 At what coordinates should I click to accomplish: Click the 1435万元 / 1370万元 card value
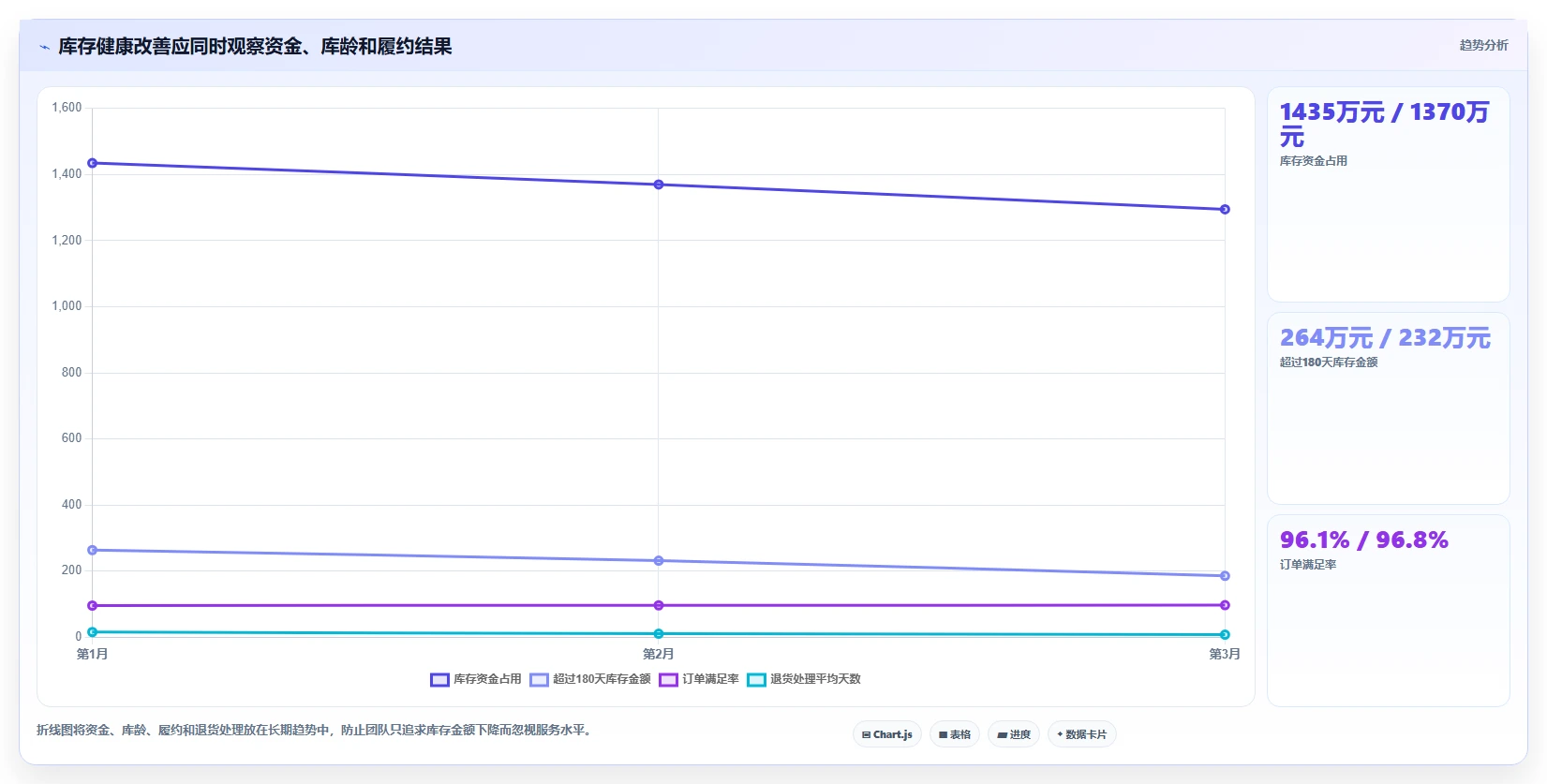[1384, 125]
